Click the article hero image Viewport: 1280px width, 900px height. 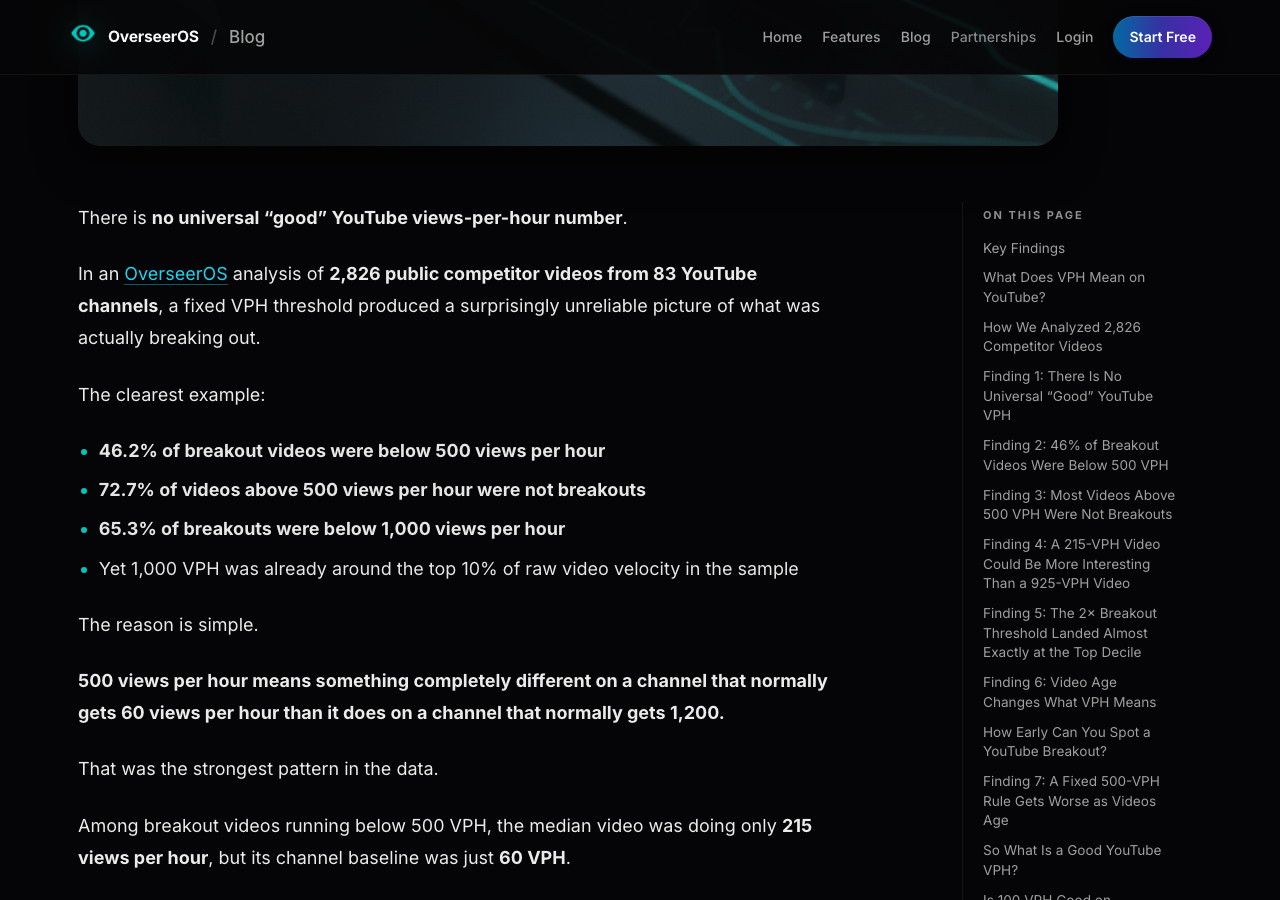click(x=568, y=110)
